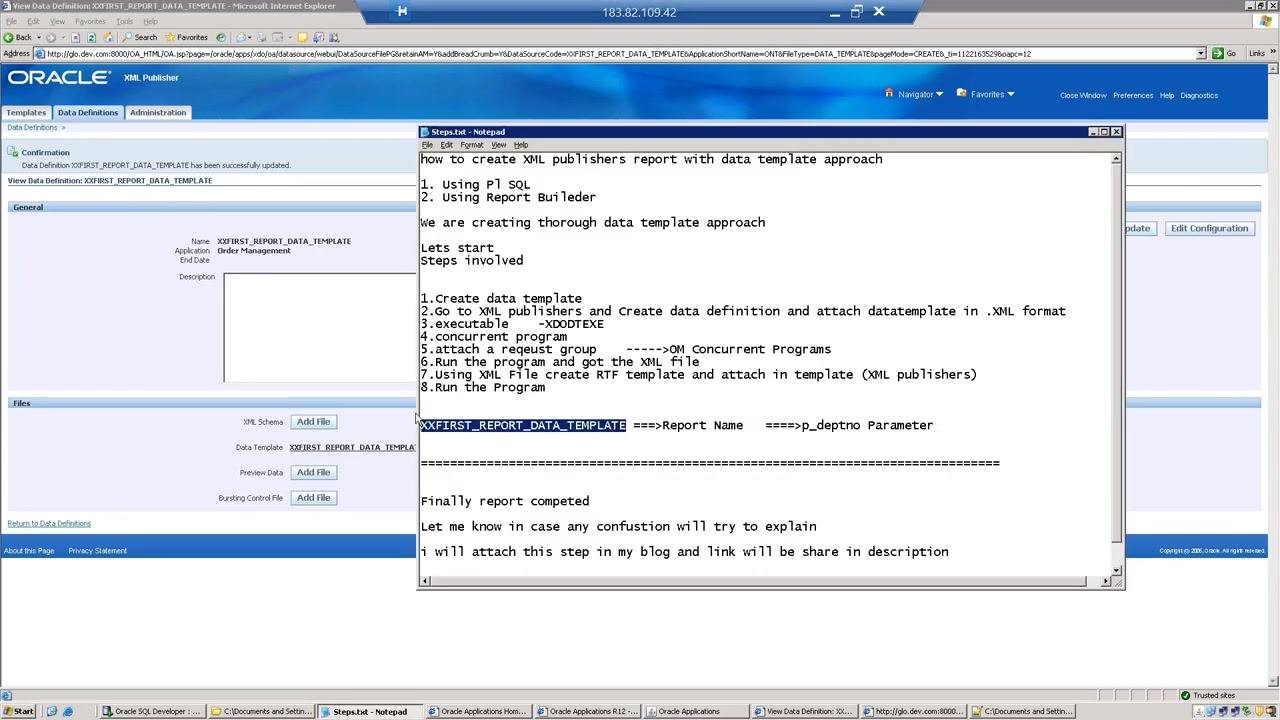Expand the Oracle Favorites dropdown menu
The width and height of the screenshot is (1280, 720).
click(1010, 94)
